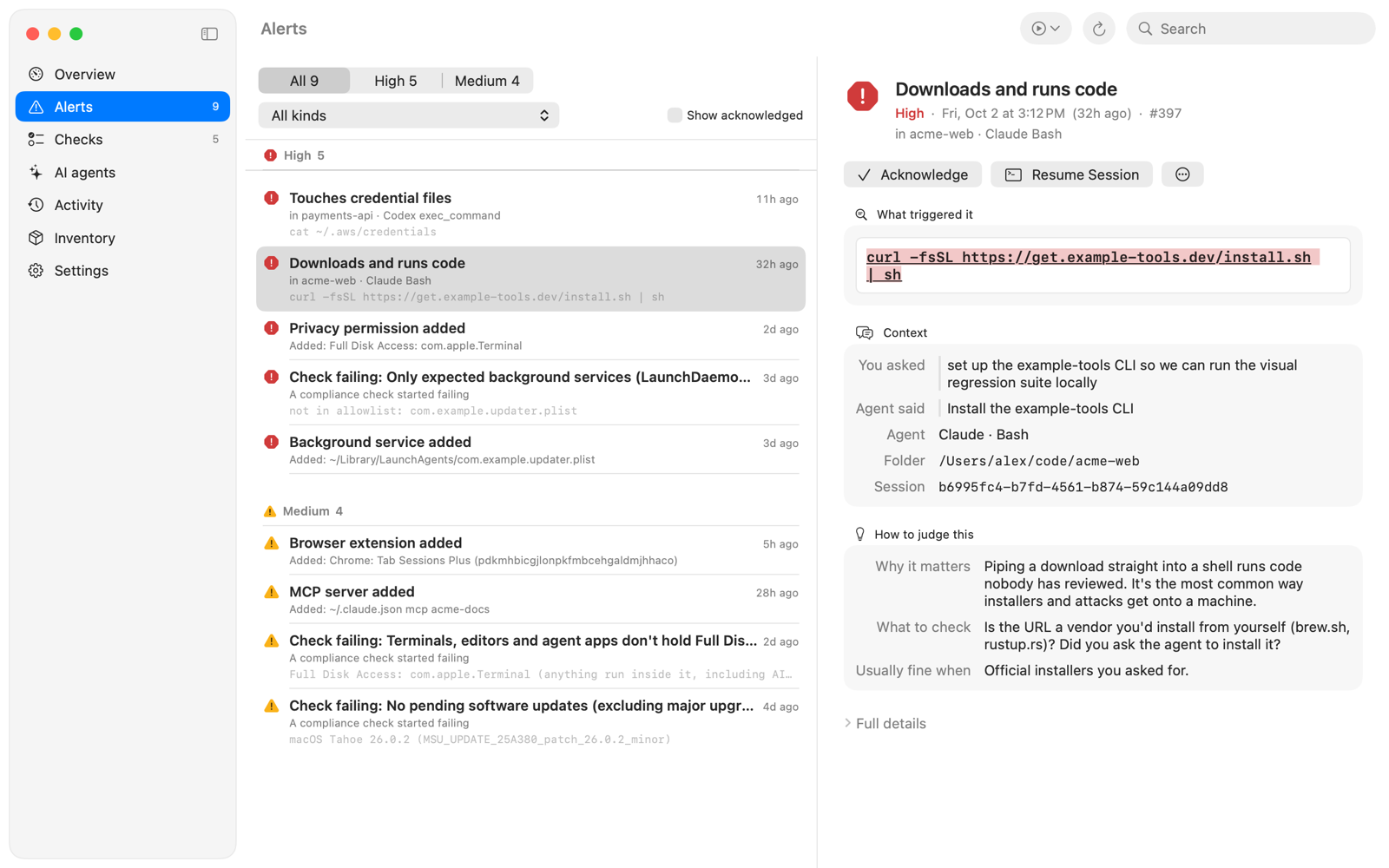Click the curl command text
Viewport: 1389px width, 868px height.
pyautogui.click(x=1092, y=266)
